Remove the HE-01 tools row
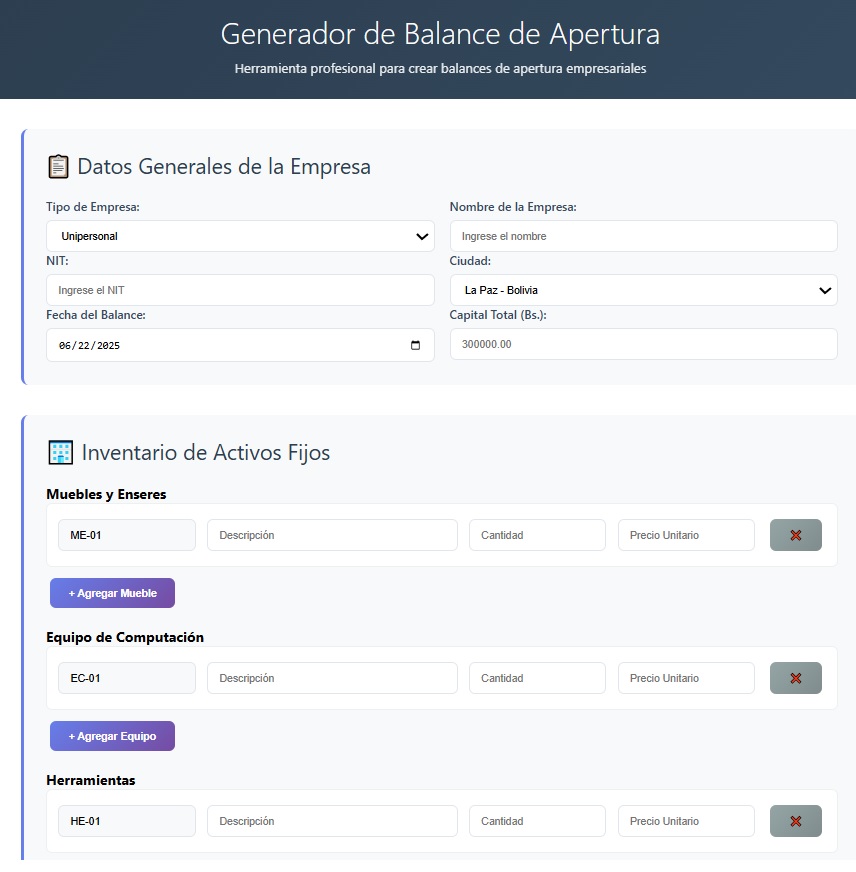Image resolution: width=856 pixels, height=872 pixels. 795,821
